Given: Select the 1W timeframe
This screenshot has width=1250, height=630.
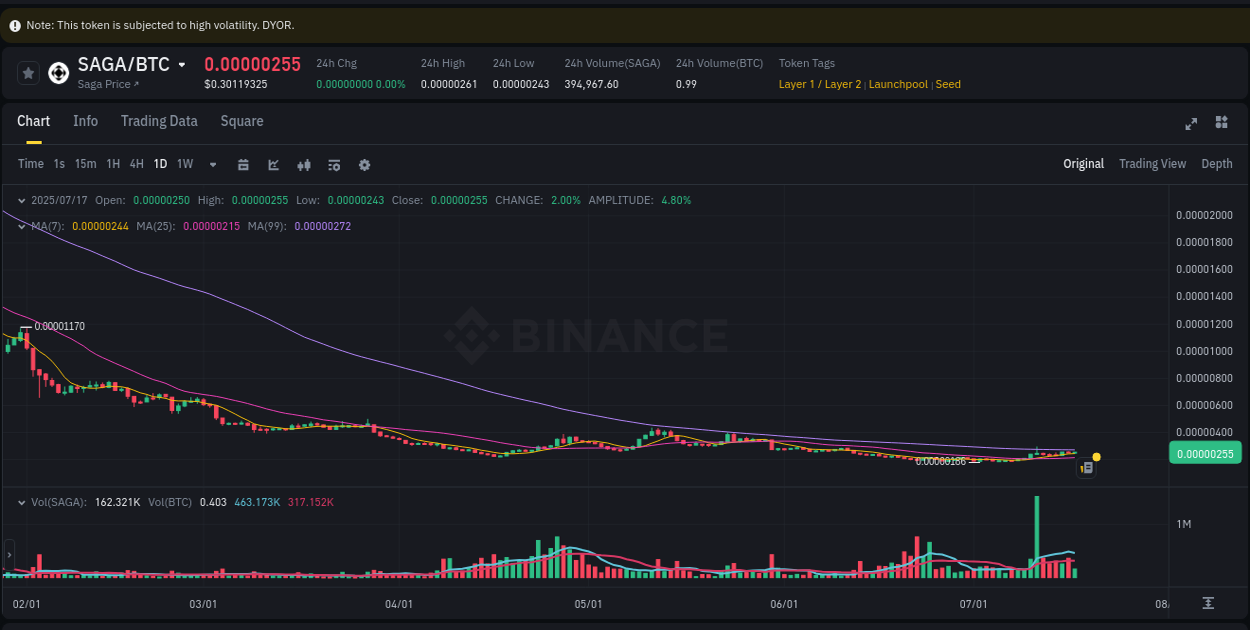Looking at the screenshot, I should (184, 164).
